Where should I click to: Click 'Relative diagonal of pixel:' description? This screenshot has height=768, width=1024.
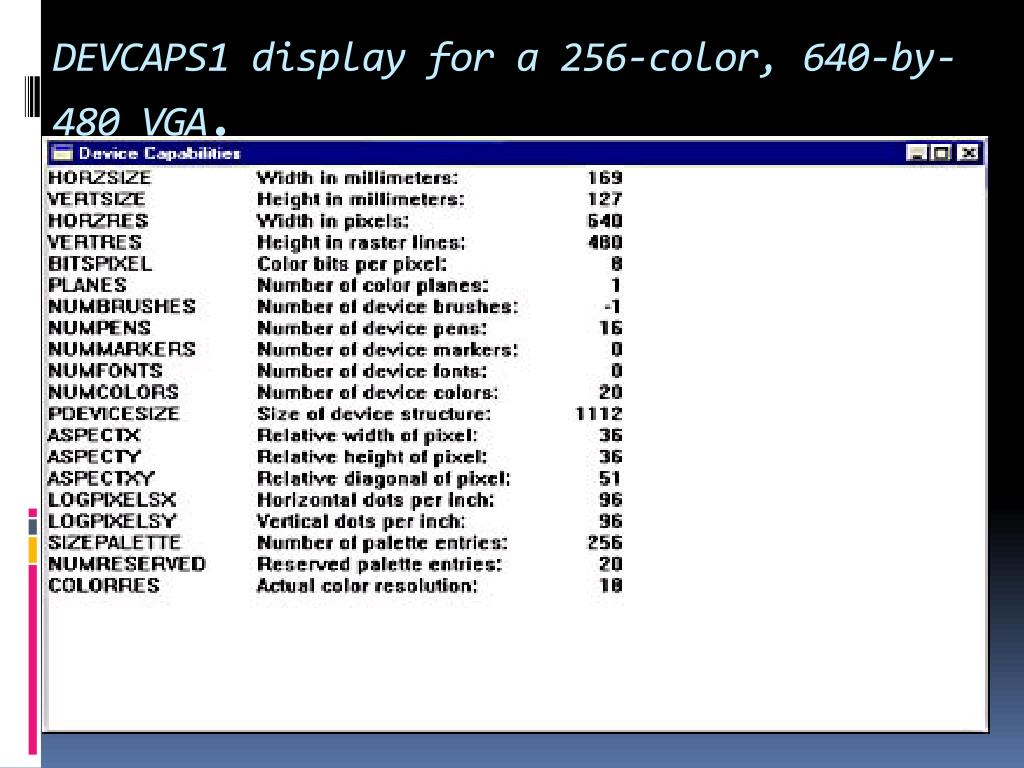point(383,479)
